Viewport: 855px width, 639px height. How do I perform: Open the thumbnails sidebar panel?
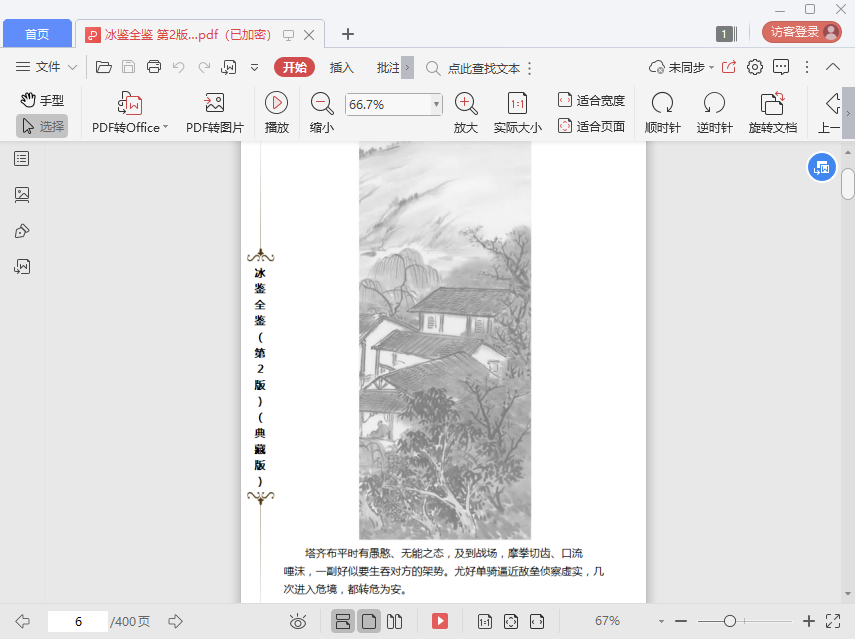(x=22, y=195)
